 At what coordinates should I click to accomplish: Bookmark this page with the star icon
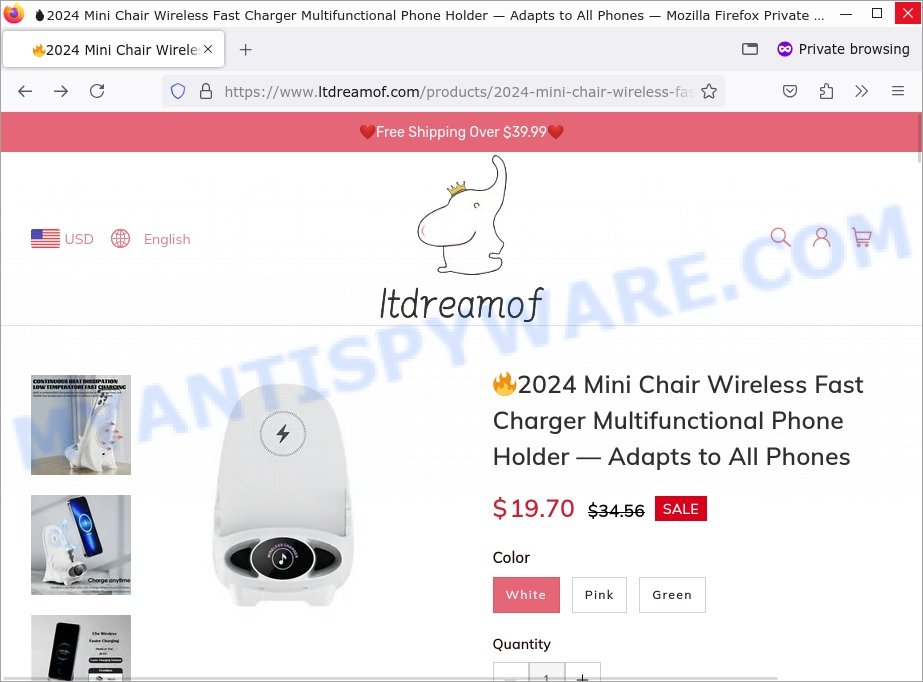tap(709, 91)
